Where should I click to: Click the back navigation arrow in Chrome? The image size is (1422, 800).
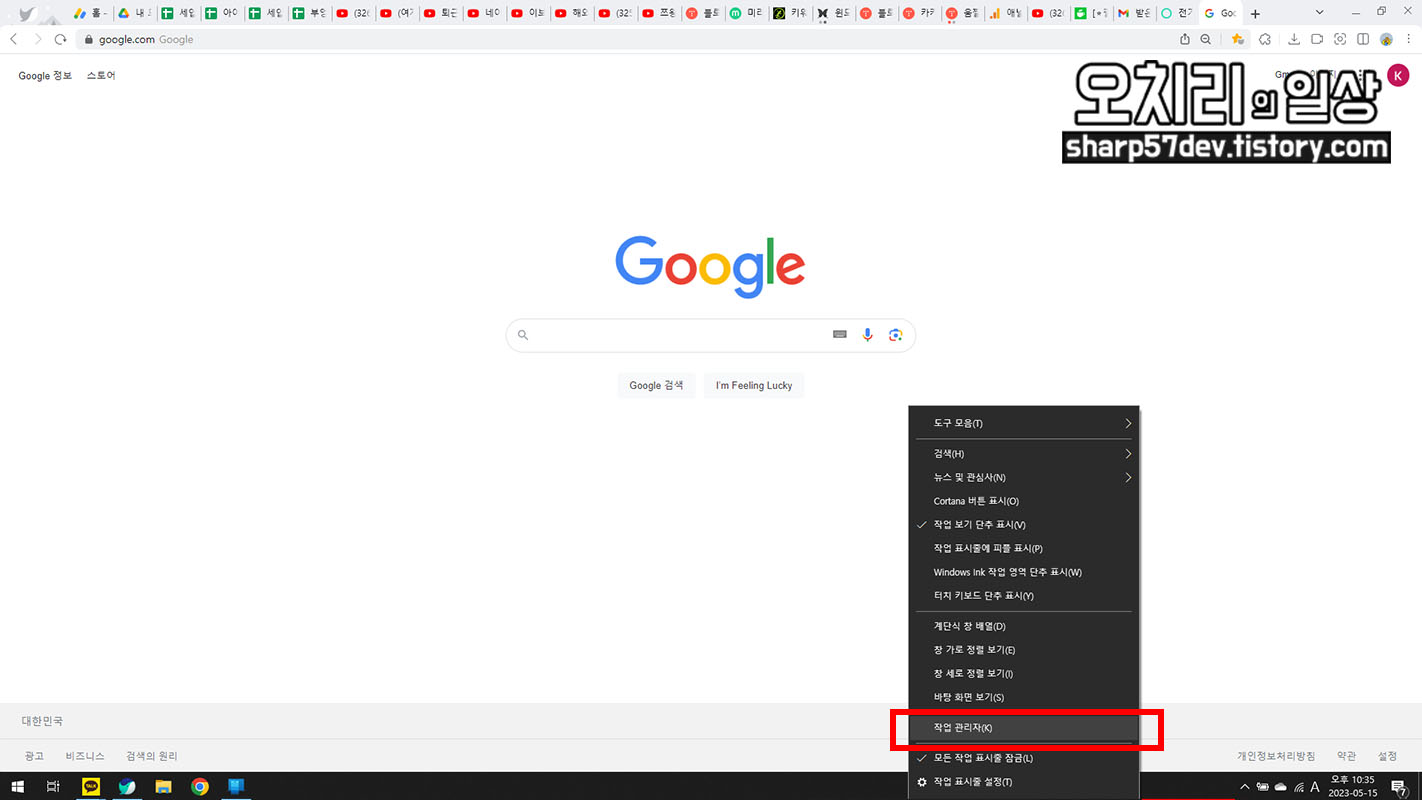(x=14, y=39)
